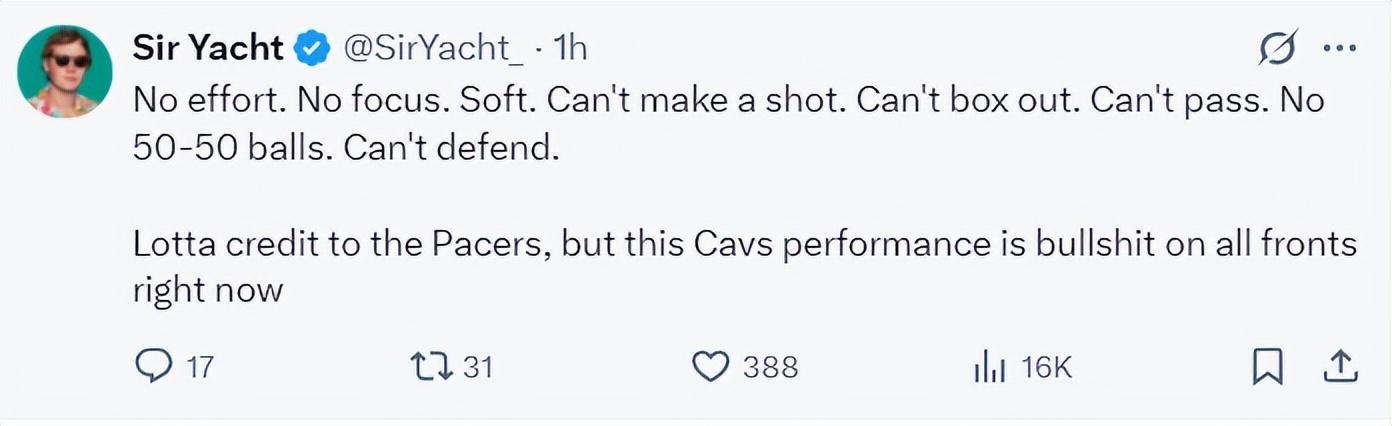Click the 16K views count
This screenshot has height=426, width=1392.
pyautogui.click(x=1046, y=368)
